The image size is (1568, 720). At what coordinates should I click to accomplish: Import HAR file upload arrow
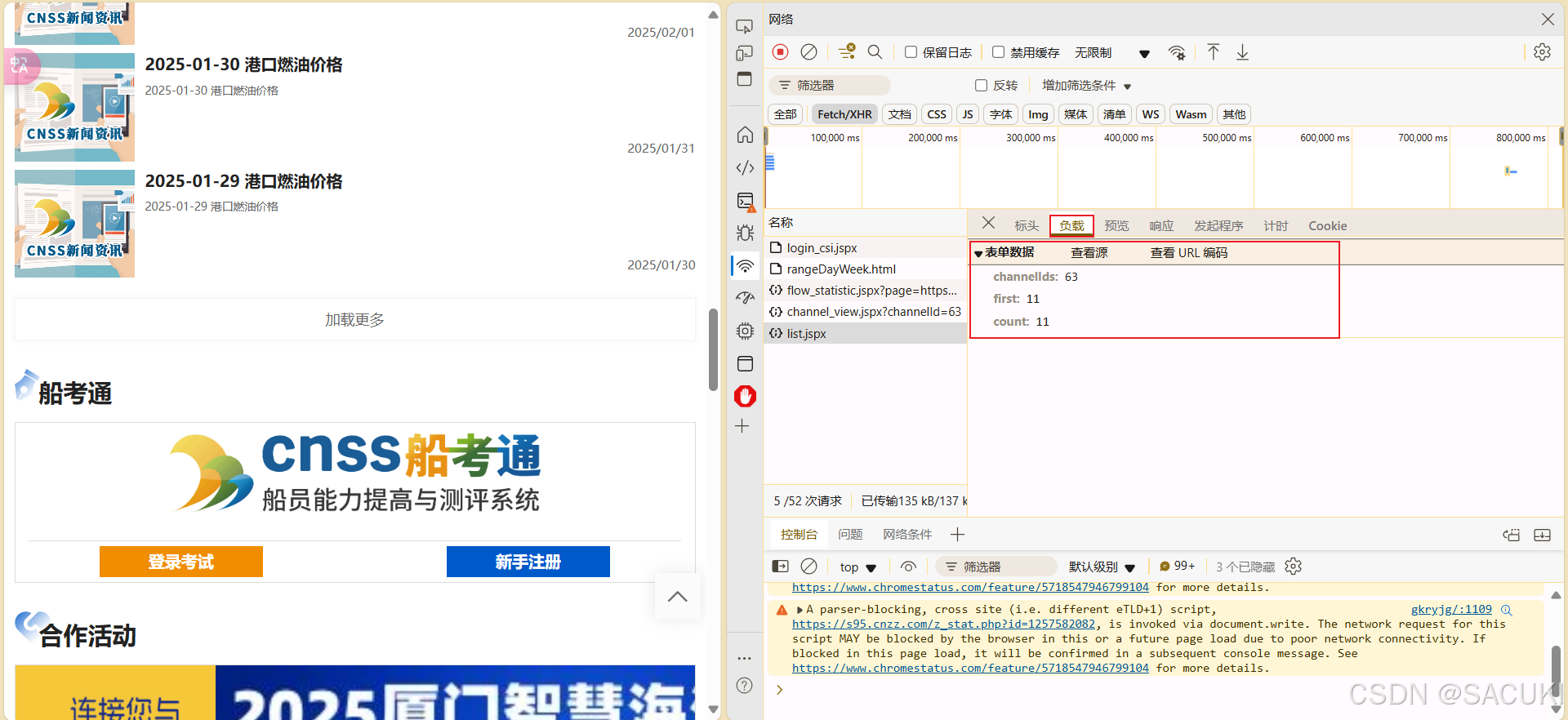coord(1214,52)
